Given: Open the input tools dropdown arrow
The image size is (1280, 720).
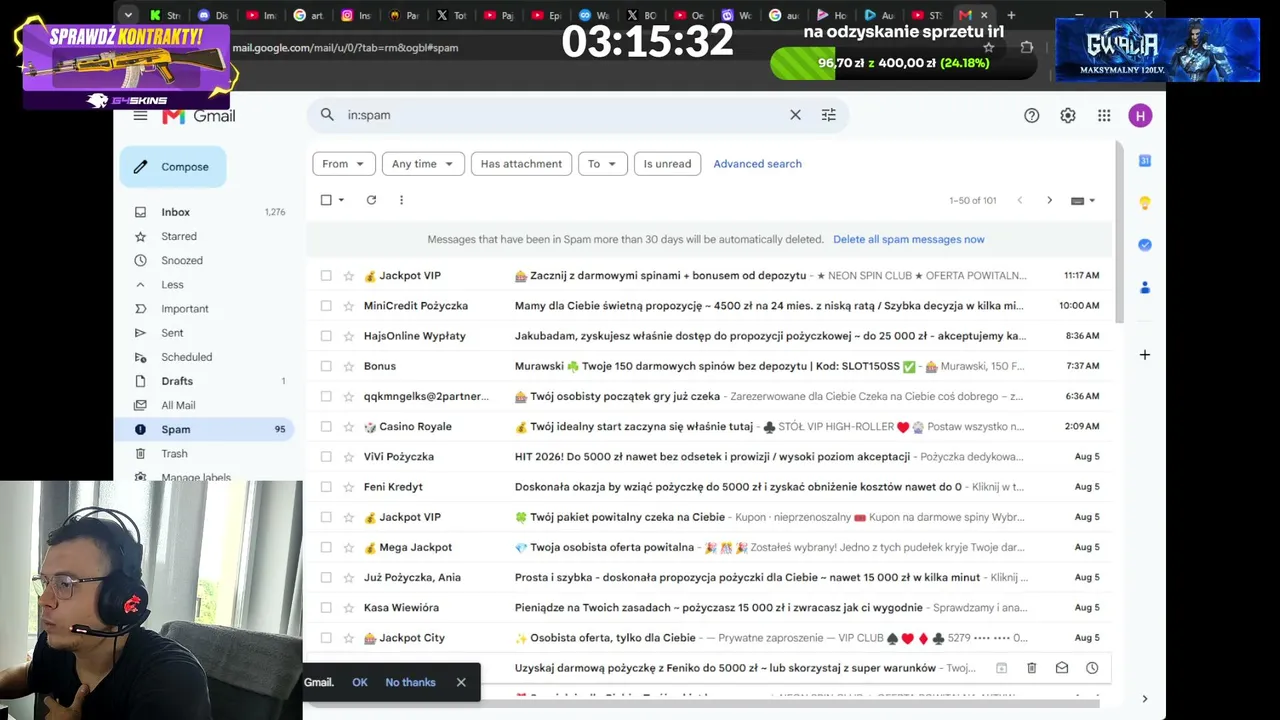Looking at the screenshot, I should (x=1091, y=200).
